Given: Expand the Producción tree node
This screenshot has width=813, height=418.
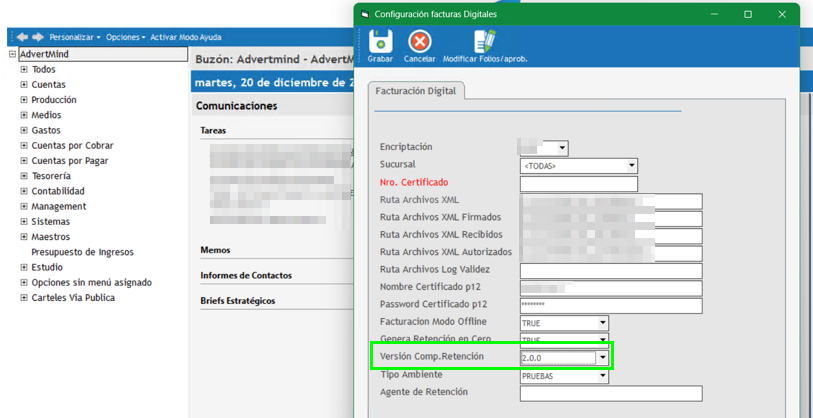Looking at the screenshot, I should [x=24, y=100].
